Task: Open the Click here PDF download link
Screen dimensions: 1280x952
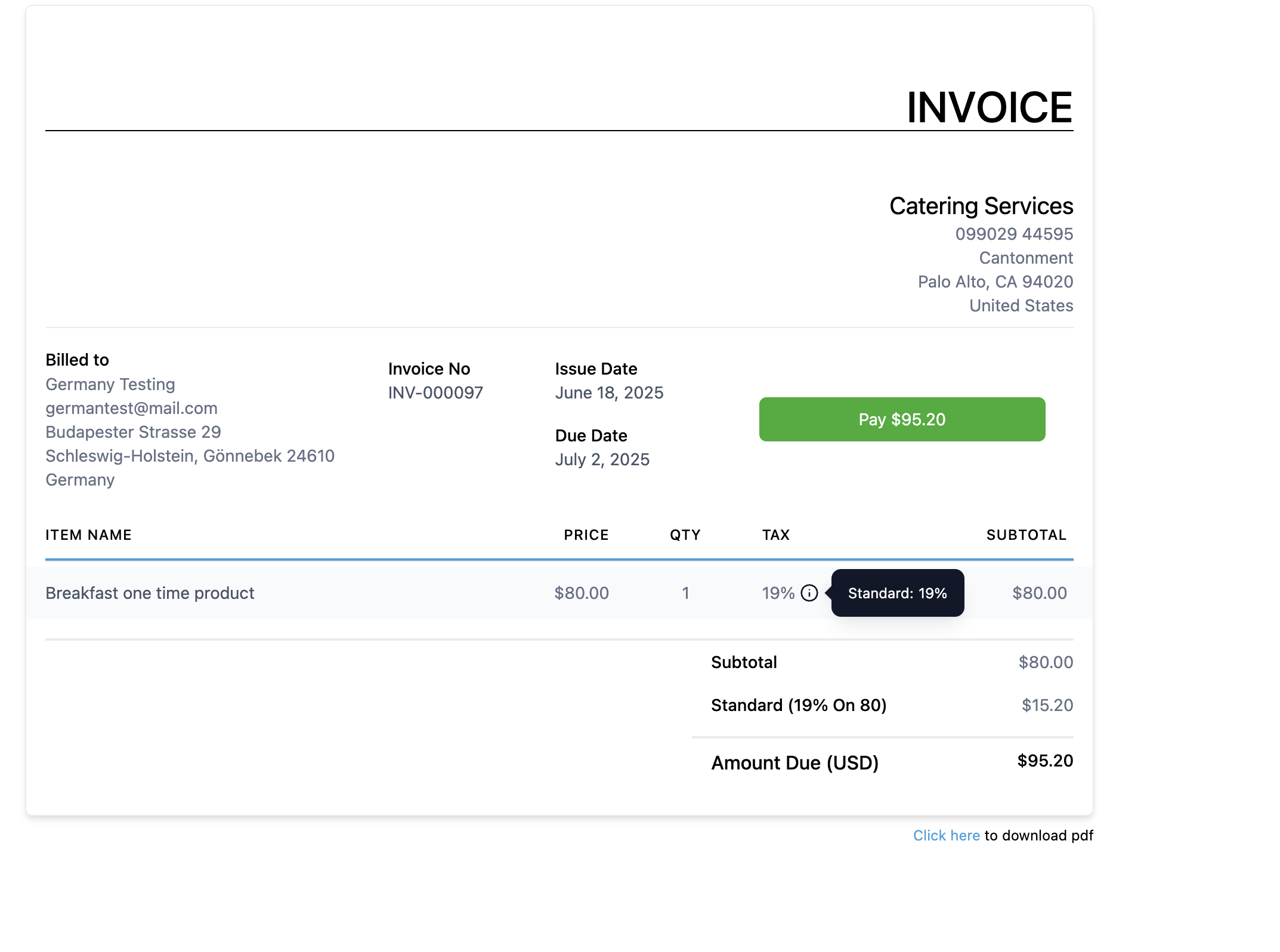Action: [x=946, y=835]
